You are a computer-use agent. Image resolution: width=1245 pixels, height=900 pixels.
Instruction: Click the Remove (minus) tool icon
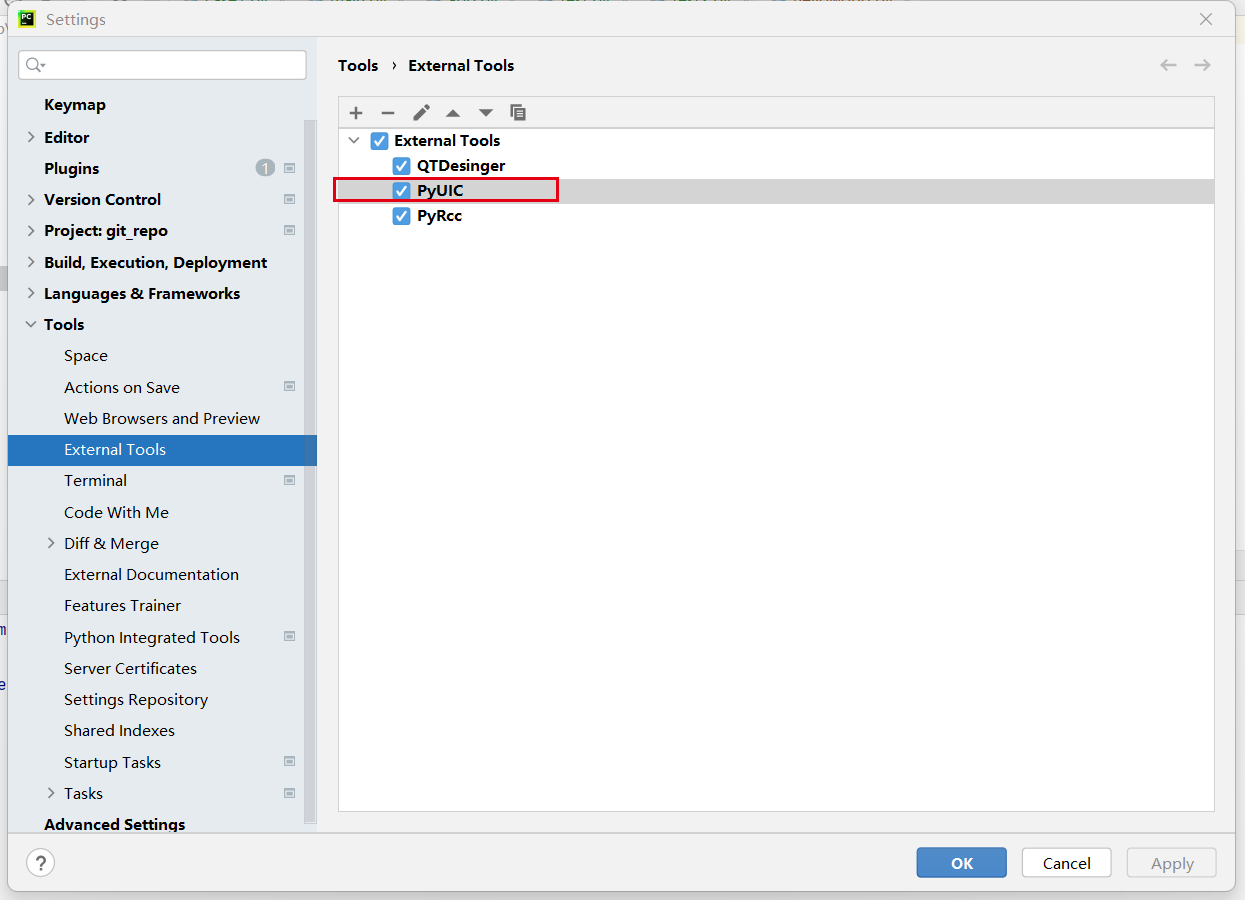click(388, 113)
